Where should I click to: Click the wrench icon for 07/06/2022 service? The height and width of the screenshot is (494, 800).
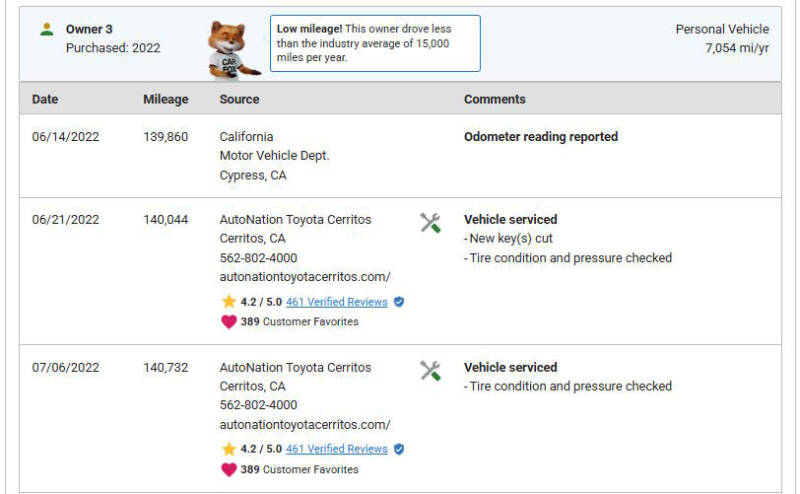click(x=430, y=371)
